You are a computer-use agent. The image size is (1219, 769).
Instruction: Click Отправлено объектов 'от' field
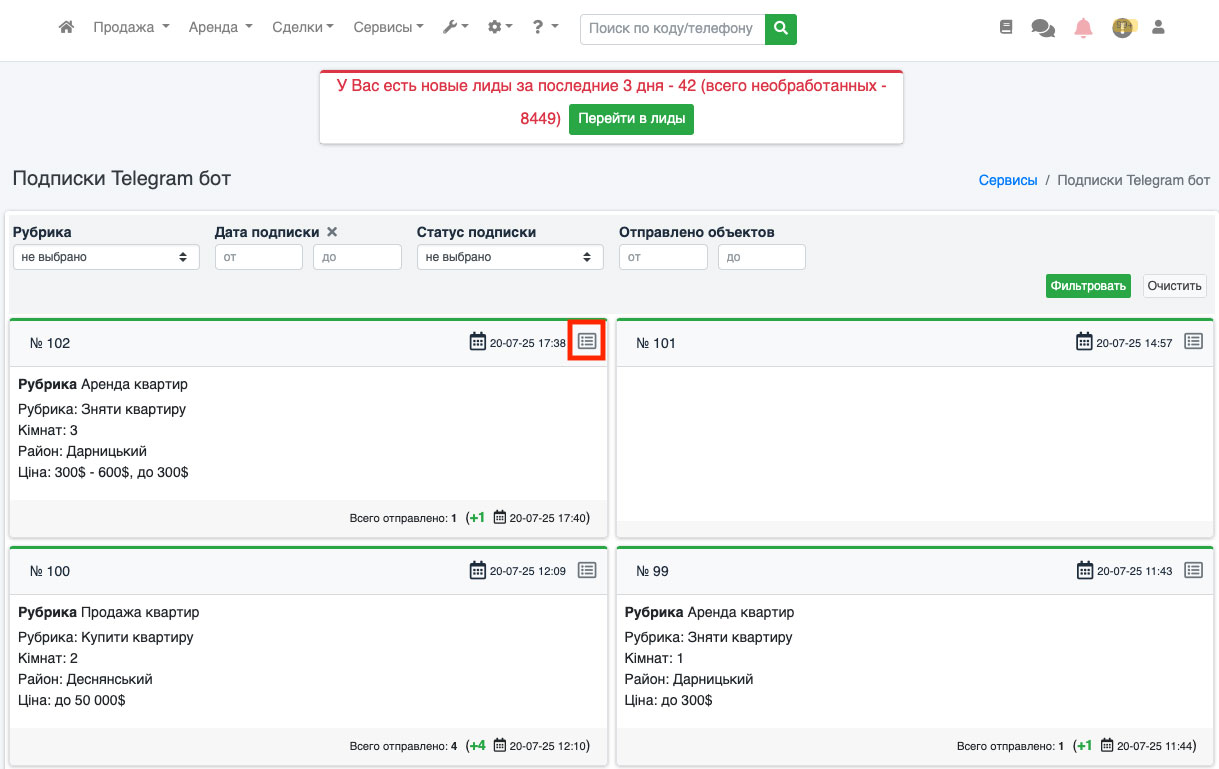[x=663, y=257]
